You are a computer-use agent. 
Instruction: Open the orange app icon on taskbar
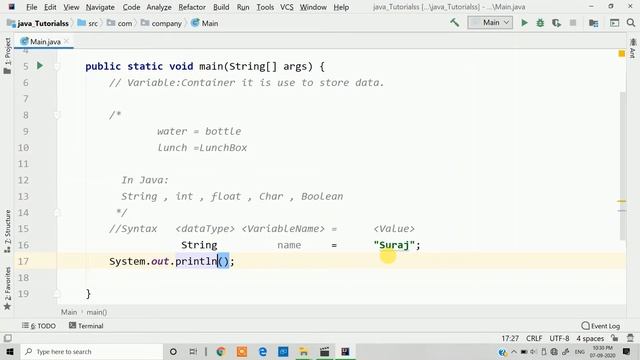242,351
